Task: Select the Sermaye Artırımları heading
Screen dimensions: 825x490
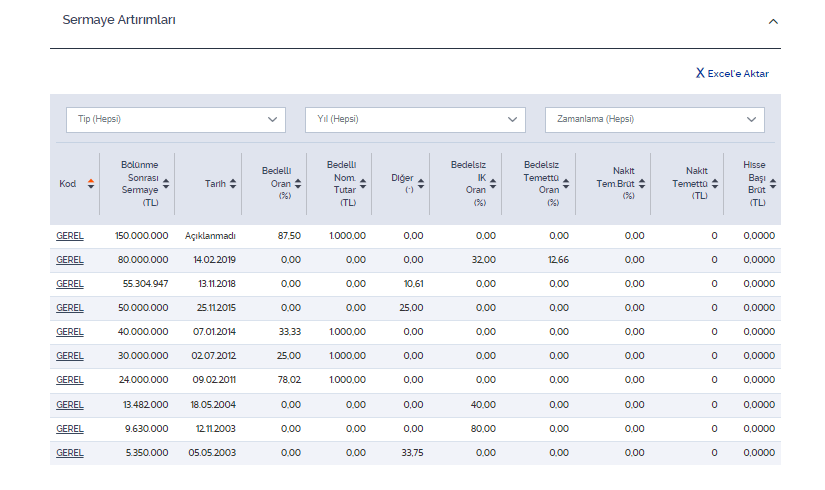Action: tap(119, 20)
